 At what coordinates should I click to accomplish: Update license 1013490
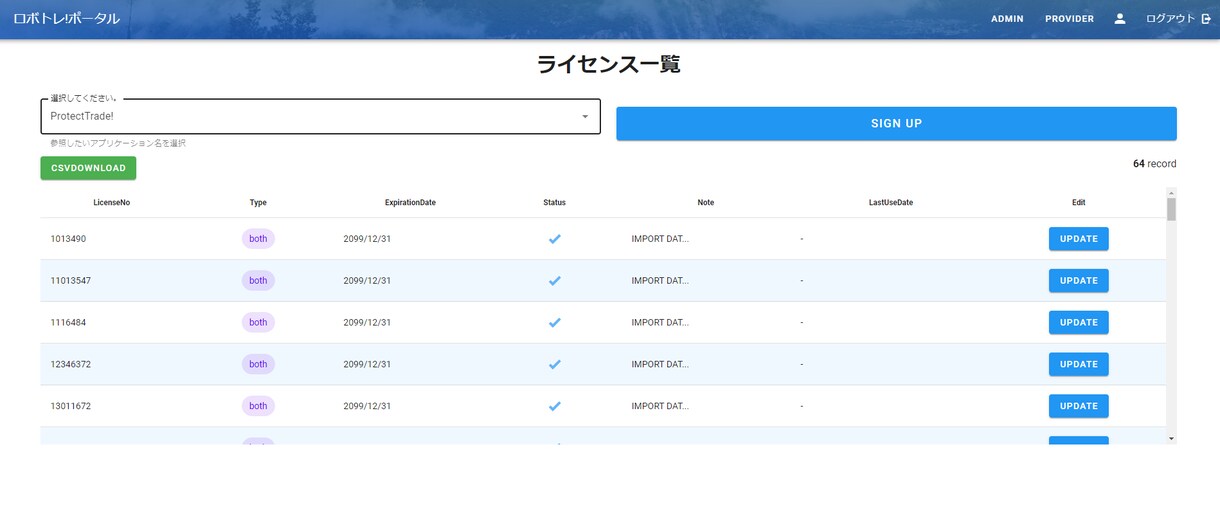[x=1078, y=239]
